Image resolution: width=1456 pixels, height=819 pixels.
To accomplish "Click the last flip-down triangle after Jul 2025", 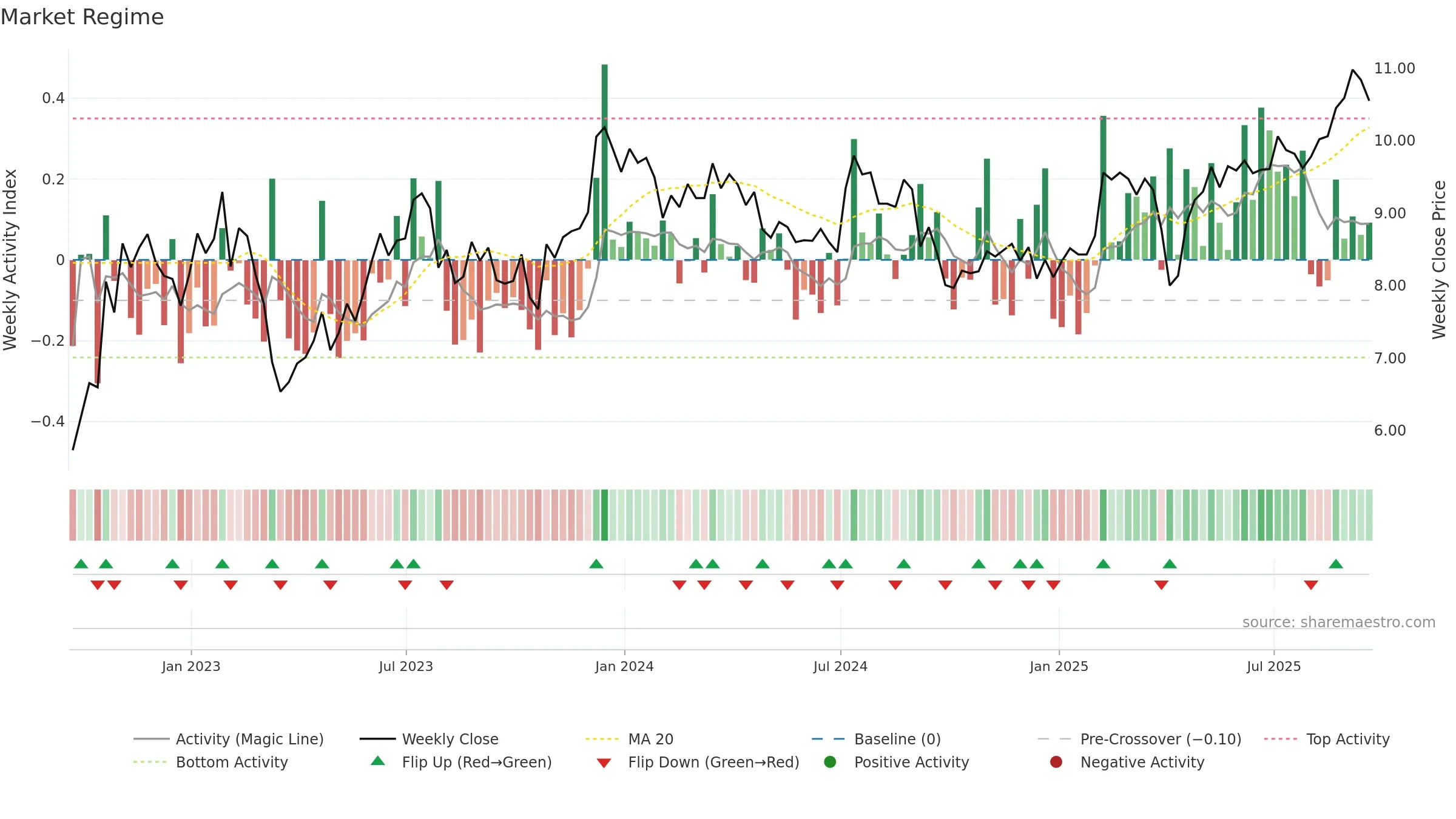I will click(1311, 585).
